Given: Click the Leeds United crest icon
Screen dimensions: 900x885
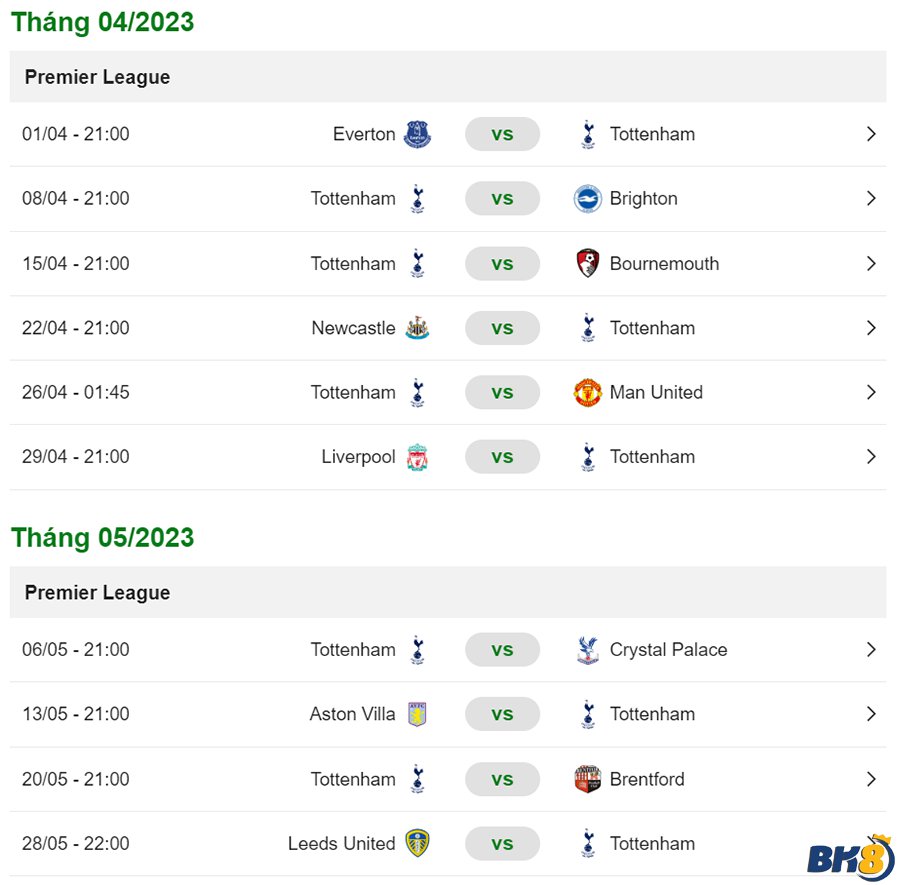Looking at the screenshot, I should pyautogui.click(x=418, y=843).
